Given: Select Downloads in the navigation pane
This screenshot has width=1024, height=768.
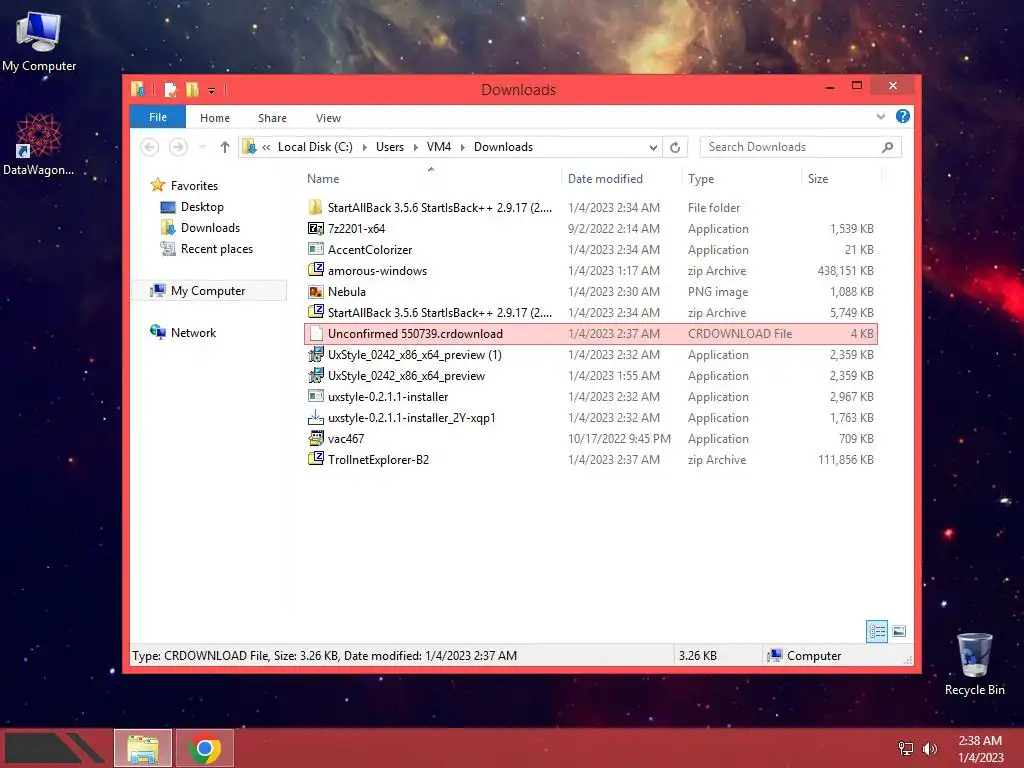Looking at the screenshot, I should click(210, 228).
